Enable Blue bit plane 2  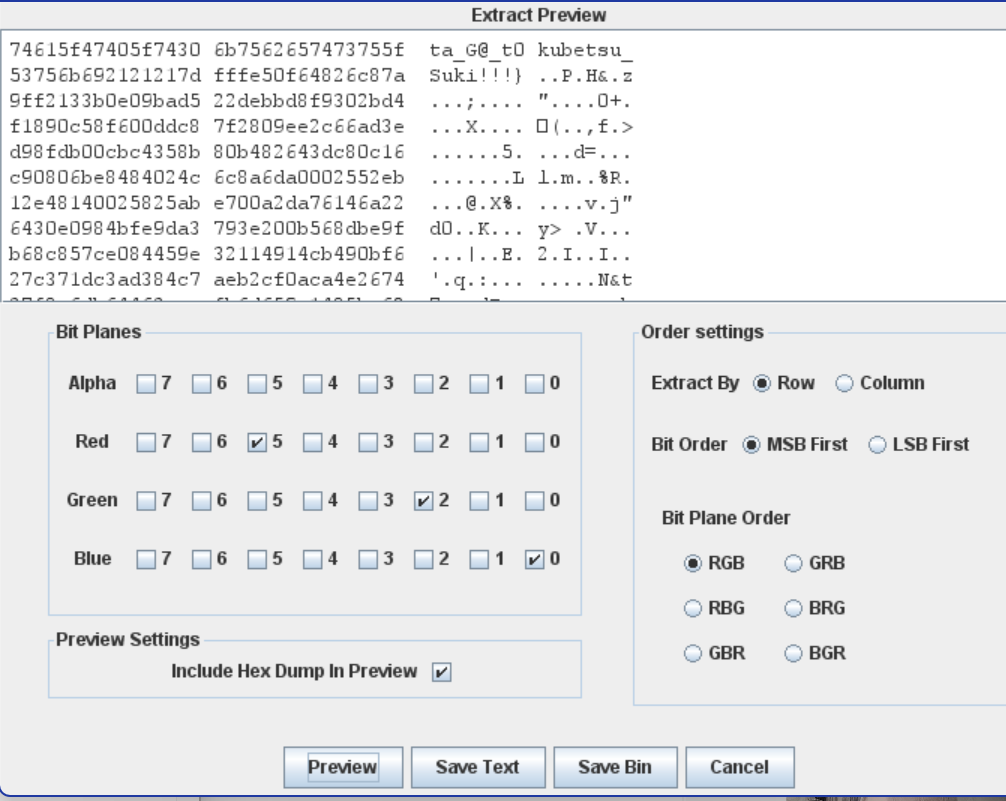click(x=424, y=559)
